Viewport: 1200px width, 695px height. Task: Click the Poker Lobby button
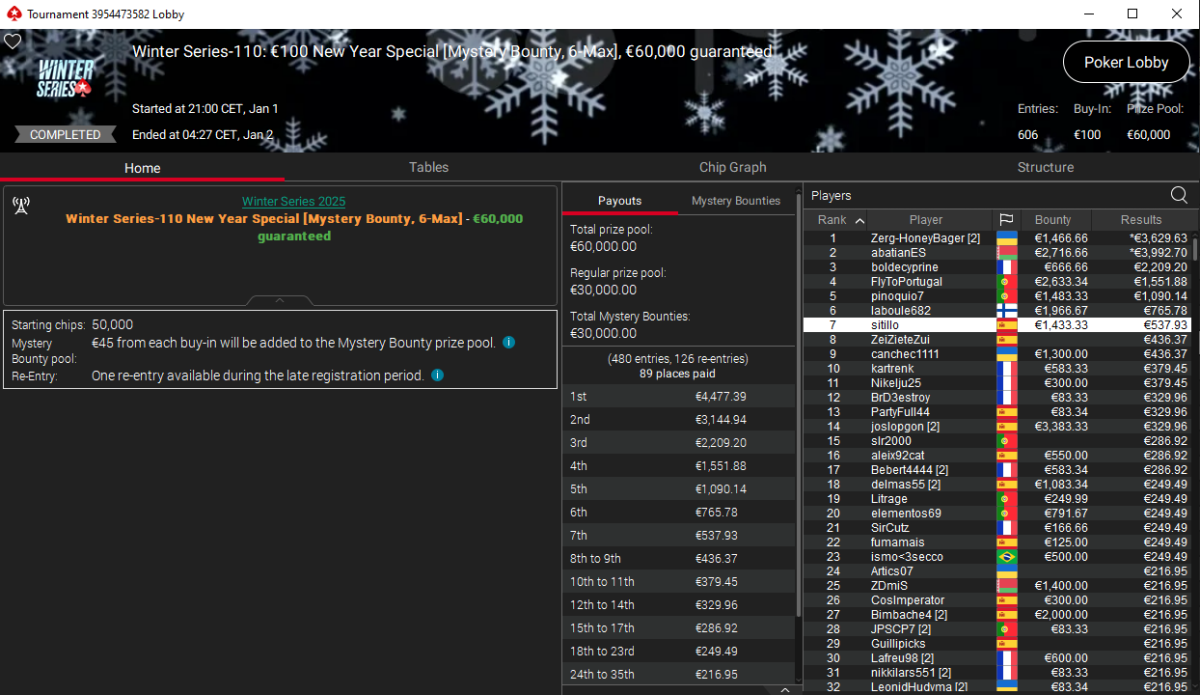click(x=1125, y=62)
